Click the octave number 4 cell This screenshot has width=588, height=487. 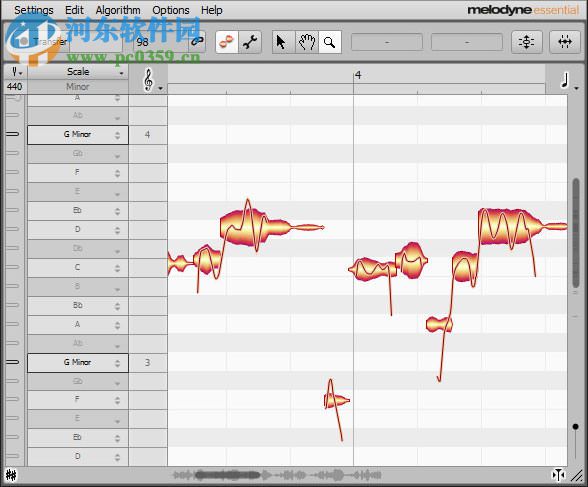coord(148,135)
